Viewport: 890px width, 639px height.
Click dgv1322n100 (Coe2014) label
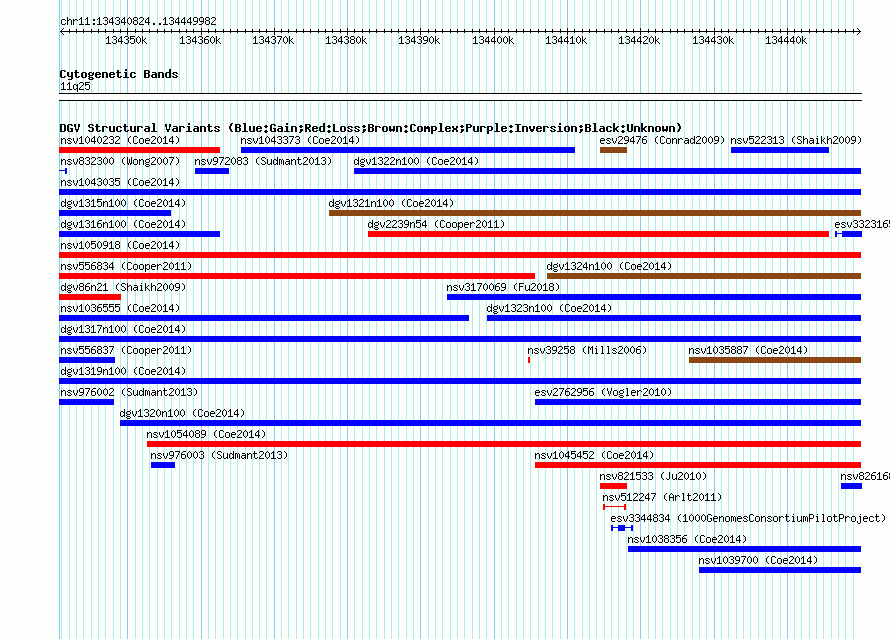point(416,161)
